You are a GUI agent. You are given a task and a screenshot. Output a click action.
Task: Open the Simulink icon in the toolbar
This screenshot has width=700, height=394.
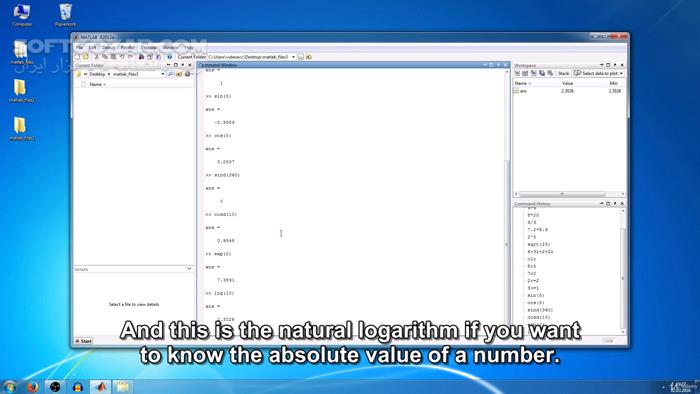click(142, 57)
